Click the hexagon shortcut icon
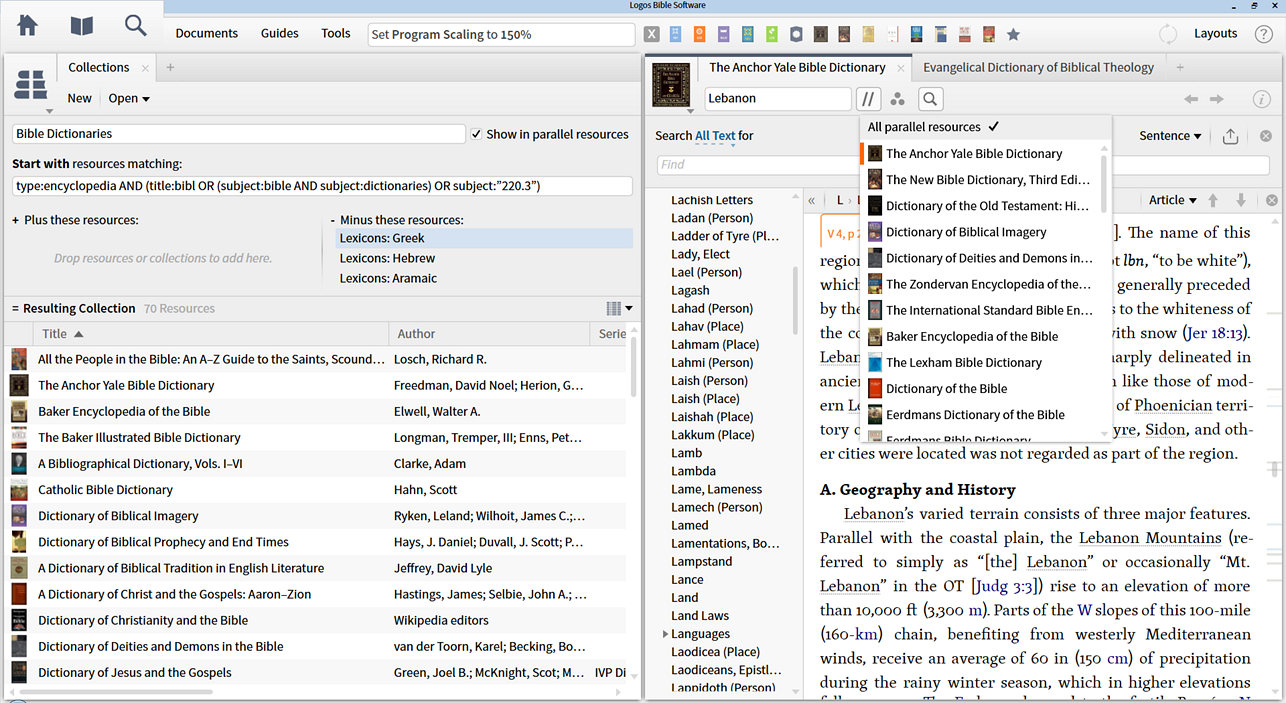 796,34
